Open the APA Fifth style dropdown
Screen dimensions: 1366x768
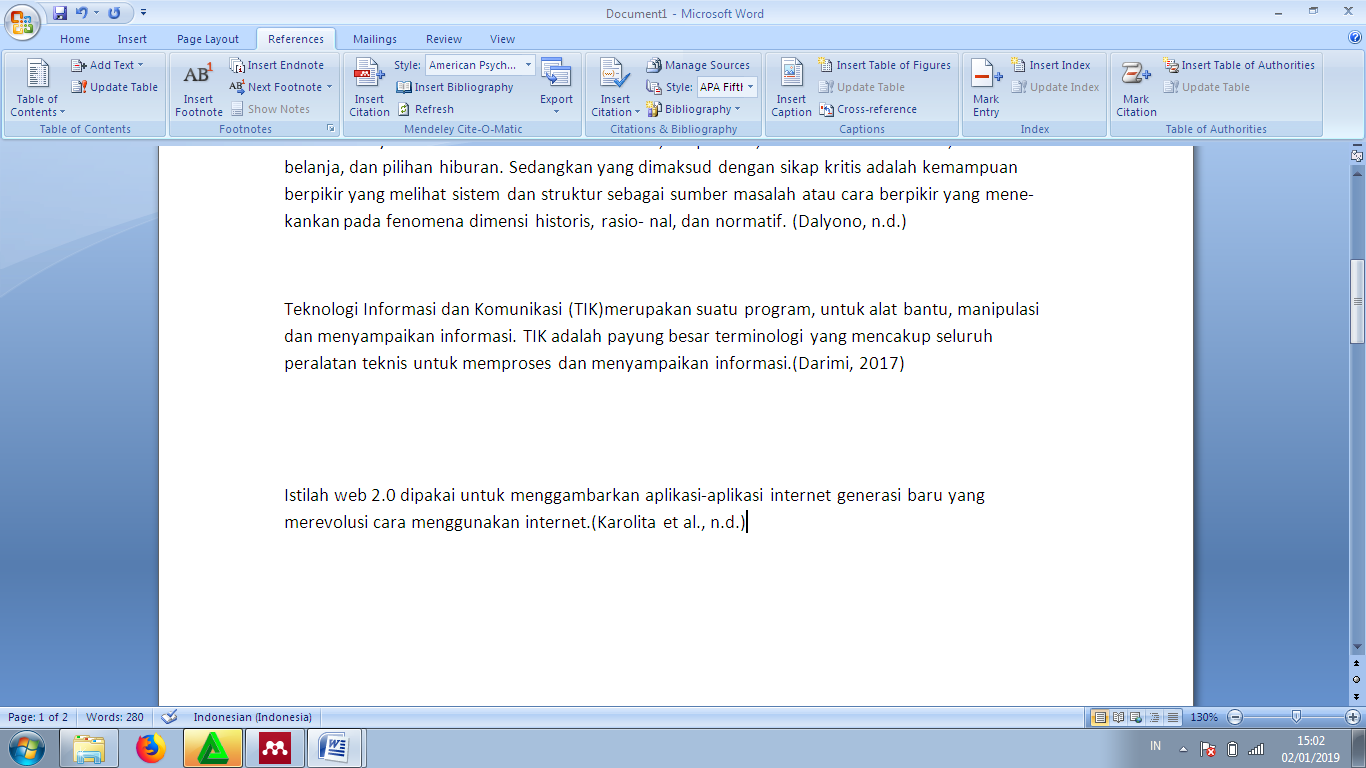(750, 87)
